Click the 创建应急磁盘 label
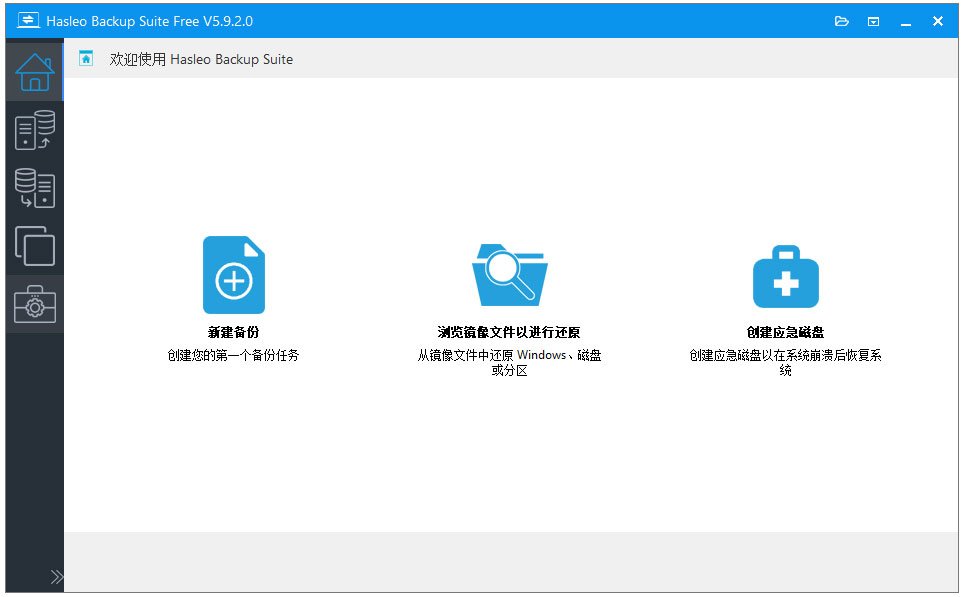964x597 pixels. [786, 333]
